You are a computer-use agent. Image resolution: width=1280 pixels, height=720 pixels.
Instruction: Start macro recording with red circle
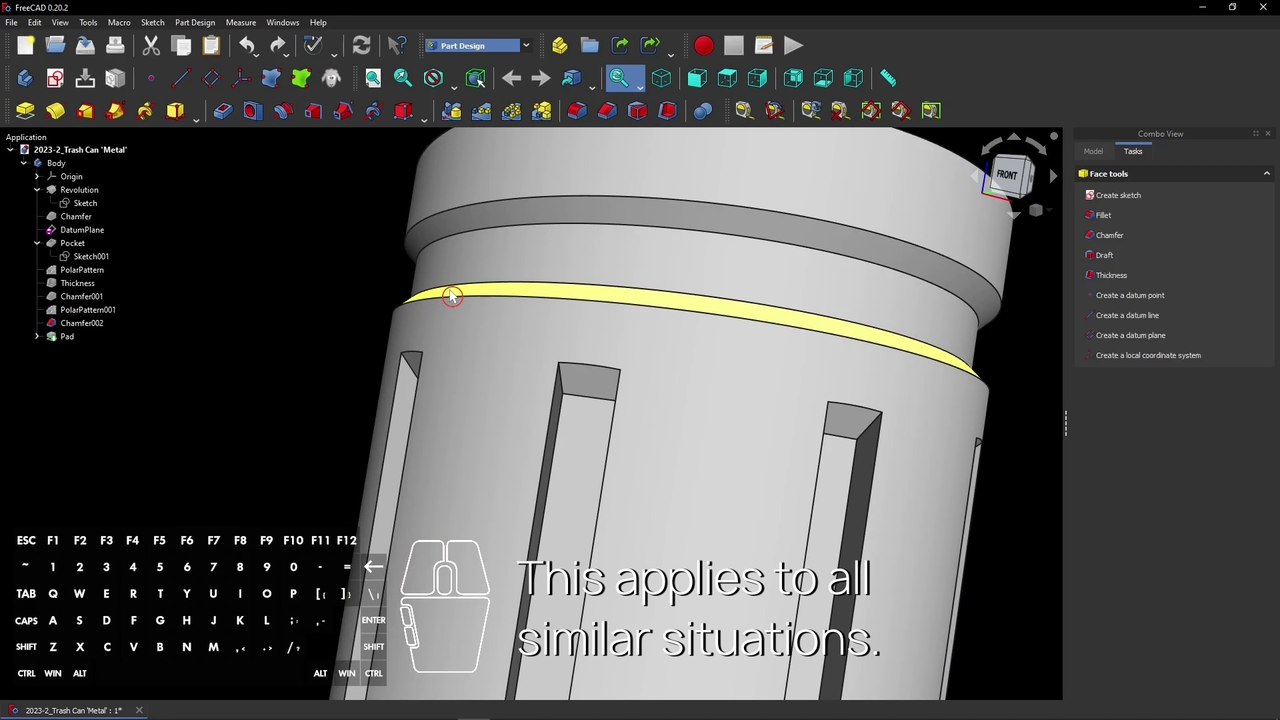(703, 45)
